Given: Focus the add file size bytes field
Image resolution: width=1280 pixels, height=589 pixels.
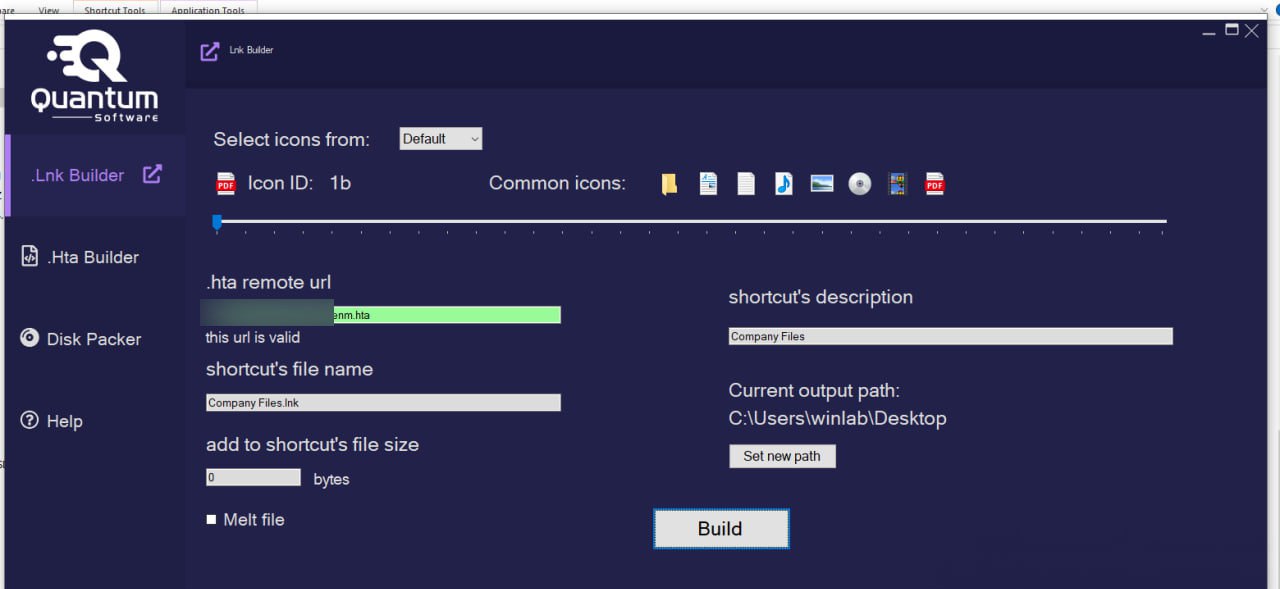Looking at the screenshot, I should coord(253,478).
